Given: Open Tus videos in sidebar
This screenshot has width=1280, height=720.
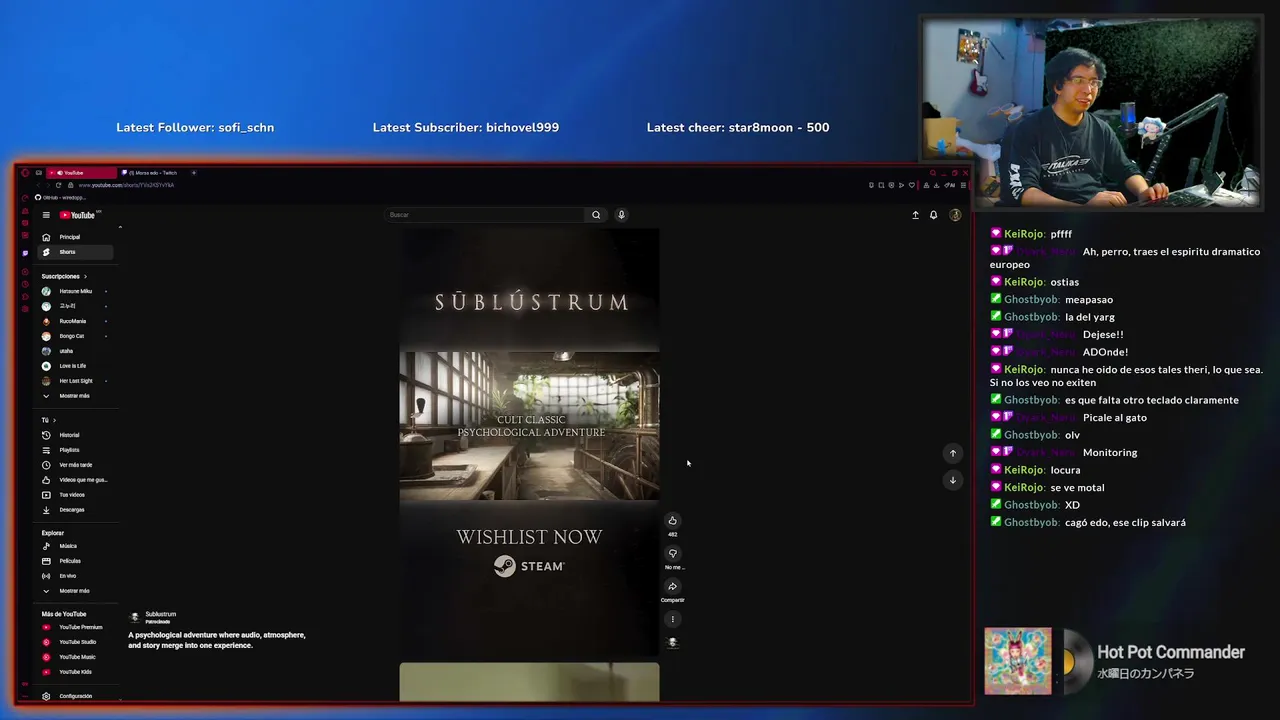Looking at the screenshot, I should click(77, 495).
